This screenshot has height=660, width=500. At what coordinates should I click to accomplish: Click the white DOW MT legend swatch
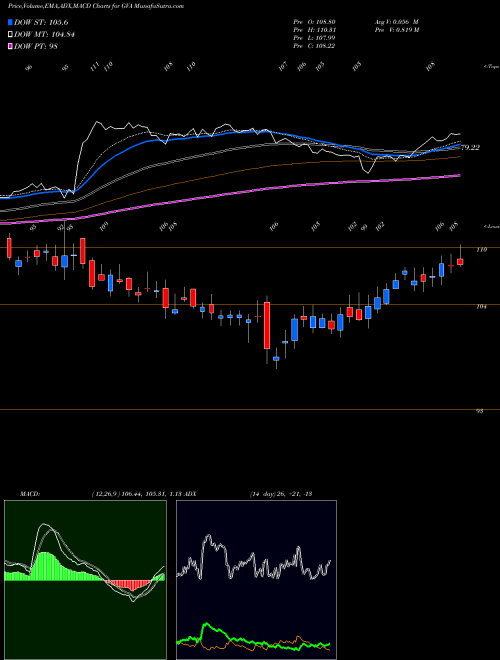[10, 34]
